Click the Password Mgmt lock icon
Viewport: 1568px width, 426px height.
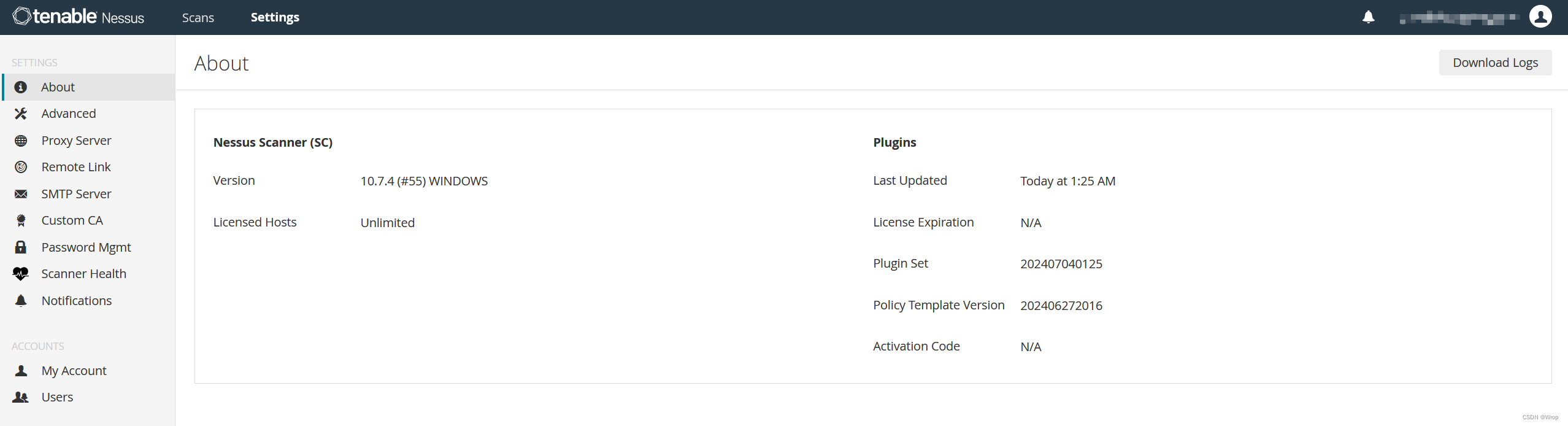21,247
